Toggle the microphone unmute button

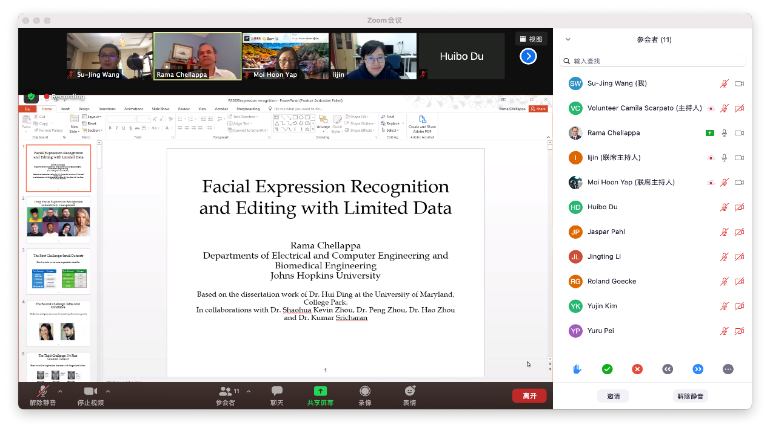pyautogui.click(x=42, y=391)
